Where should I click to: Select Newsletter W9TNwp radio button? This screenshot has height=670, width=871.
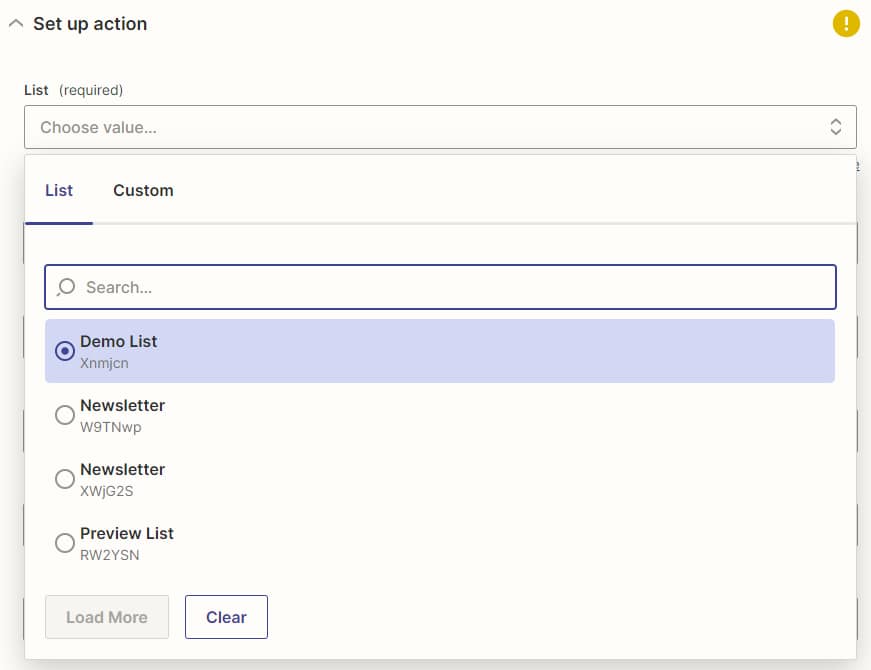(65, 415)
